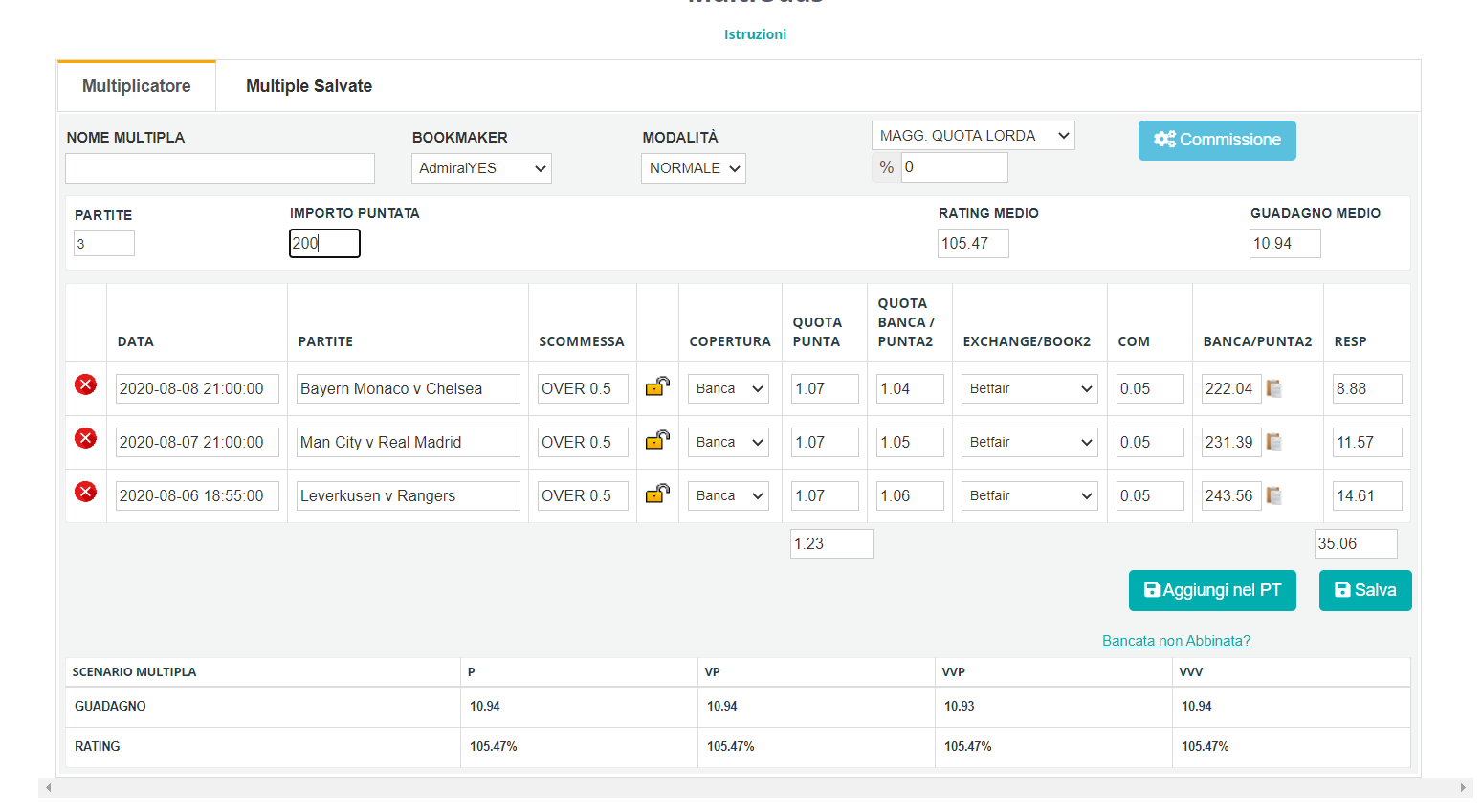Edit the date field 2020-08-06 18:55:00
Screen dimensions: 1482x812
(x=197, y=495)
